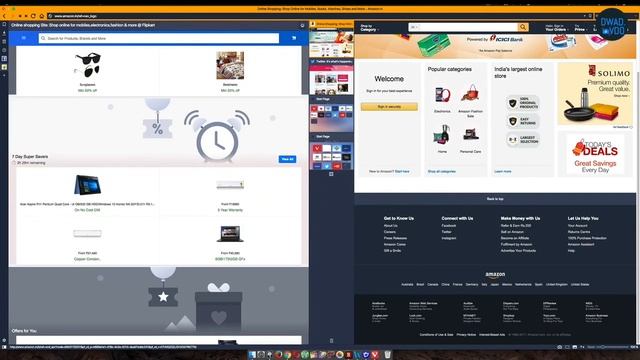Screen dimensions: 640x360
Task: Switch to the Amazon tab thumbnail
Action: tap(331, 40)
